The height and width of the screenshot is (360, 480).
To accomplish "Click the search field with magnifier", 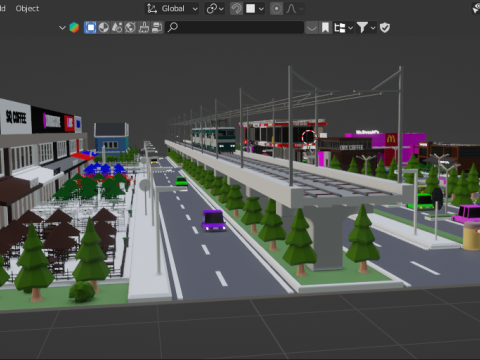I will (x=234, y=27).
